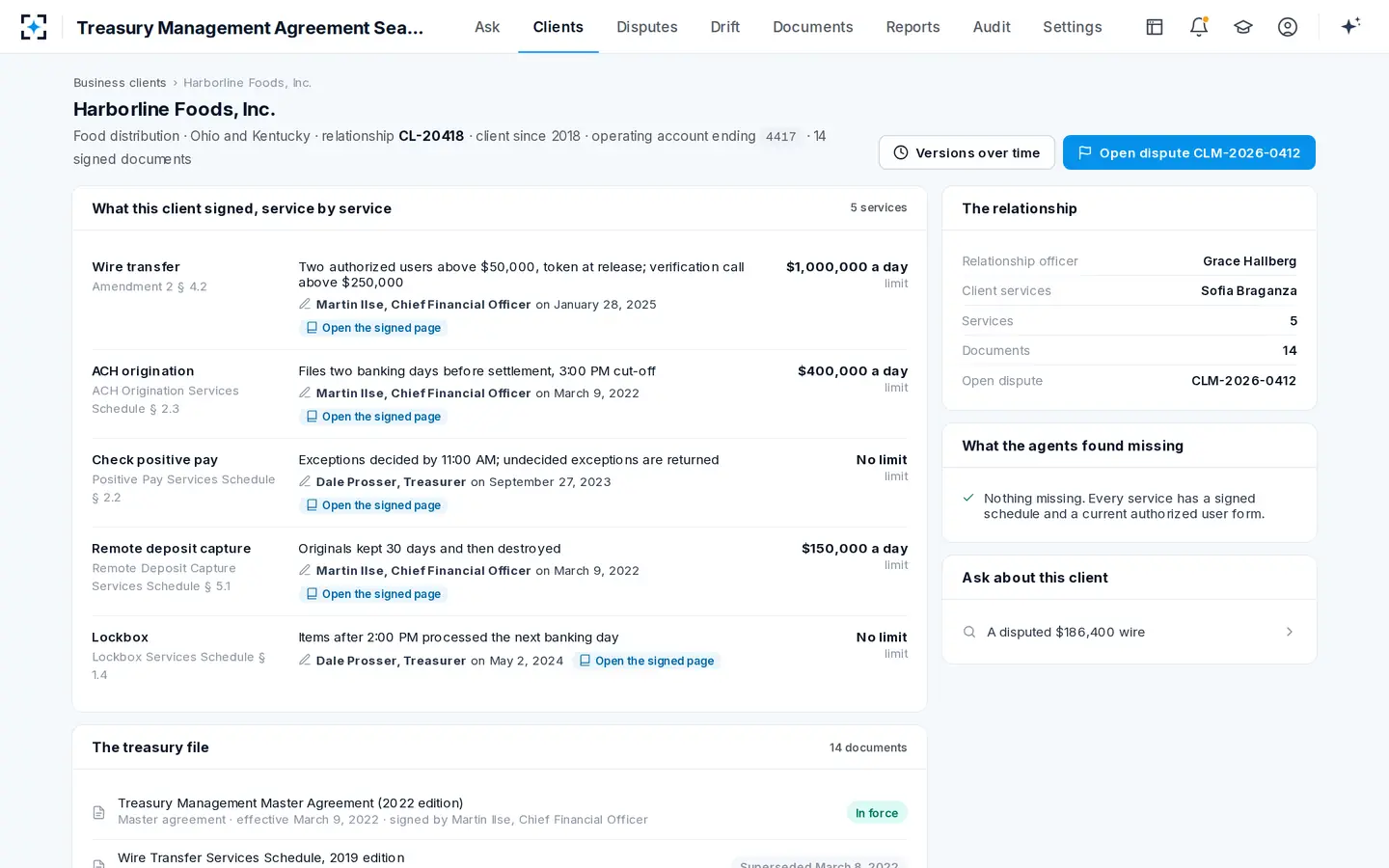Click the Ask about this client search field
Screen dimensions: 1389x868
tap(1130, 632)
